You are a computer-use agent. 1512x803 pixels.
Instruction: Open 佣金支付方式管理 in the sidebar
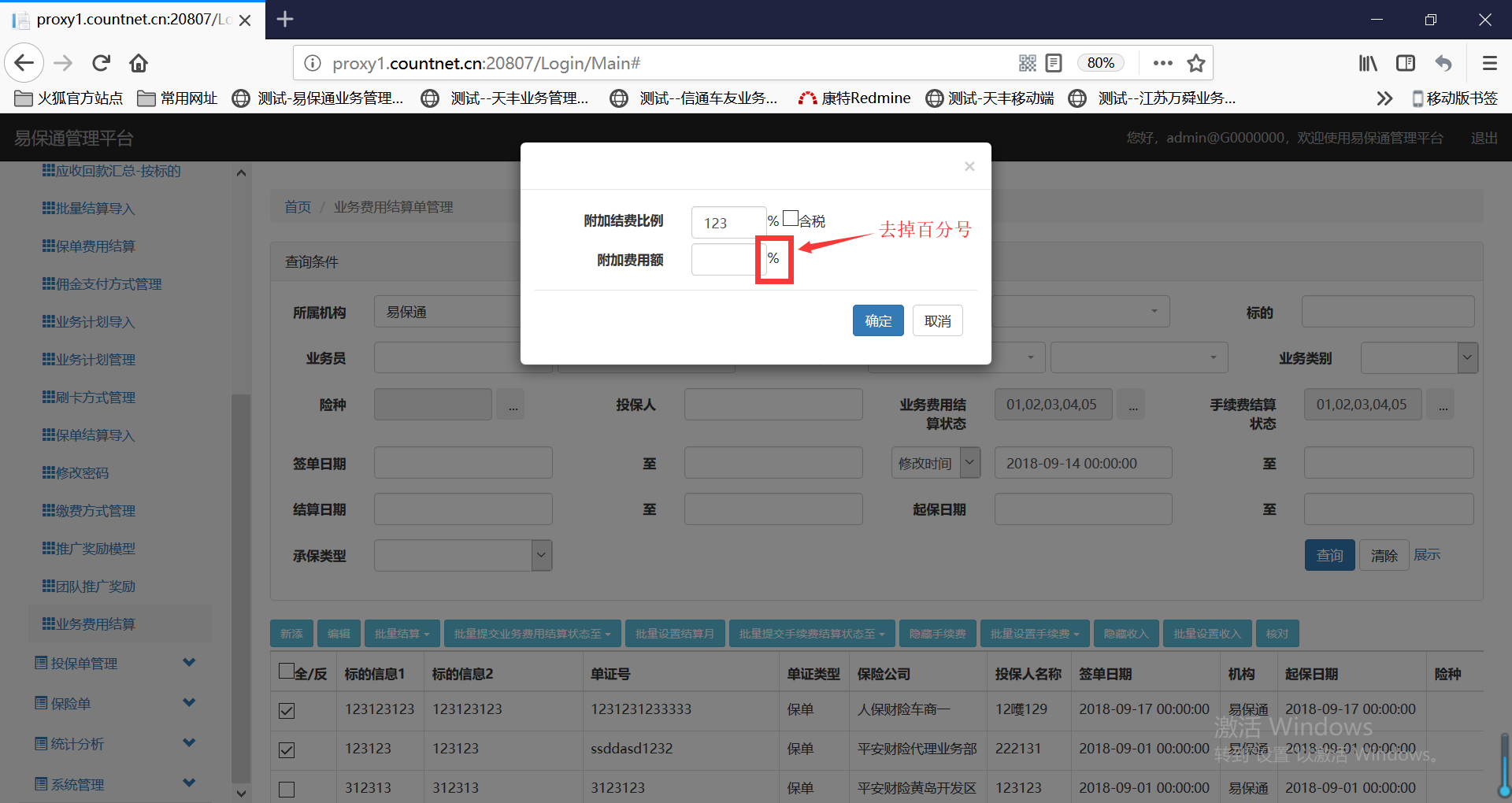tap(102, 284)
